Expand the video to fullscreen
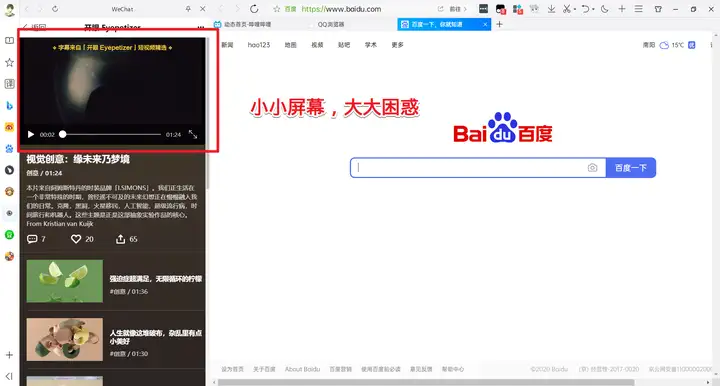The width and height of the screenshot is (720, 386). pyautogui.click(x=193, y=134)
